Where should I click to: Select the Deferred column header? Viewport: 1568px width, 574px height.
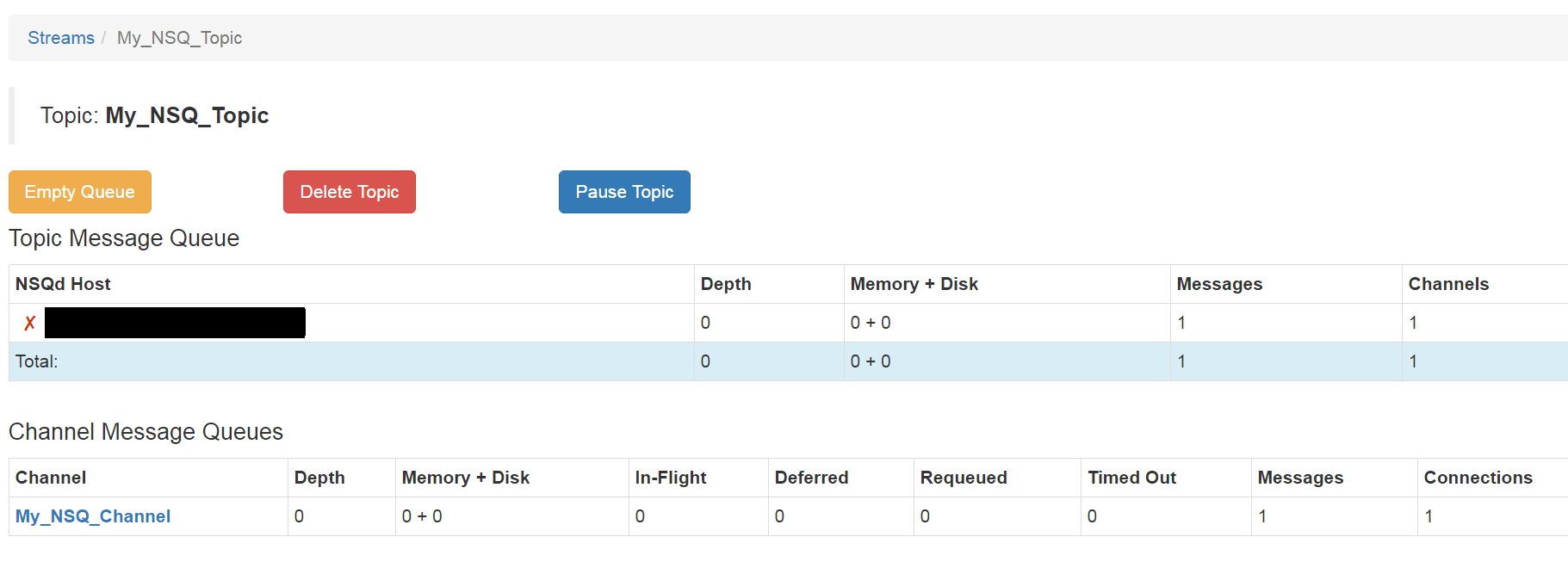click(x=811, y=478)
